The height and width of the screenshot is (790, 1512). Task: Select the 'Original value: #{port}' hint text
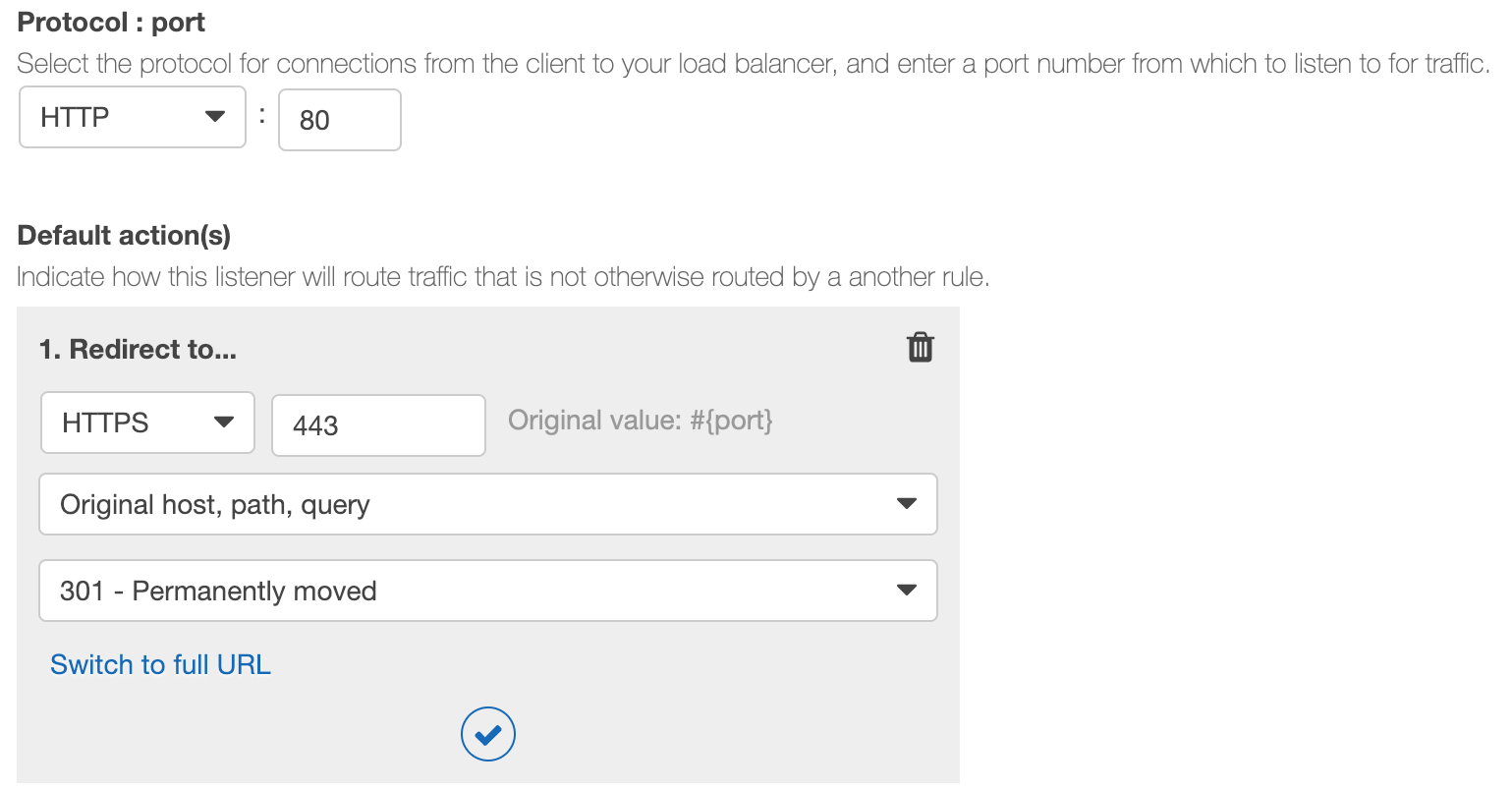[x=641, y=421]
